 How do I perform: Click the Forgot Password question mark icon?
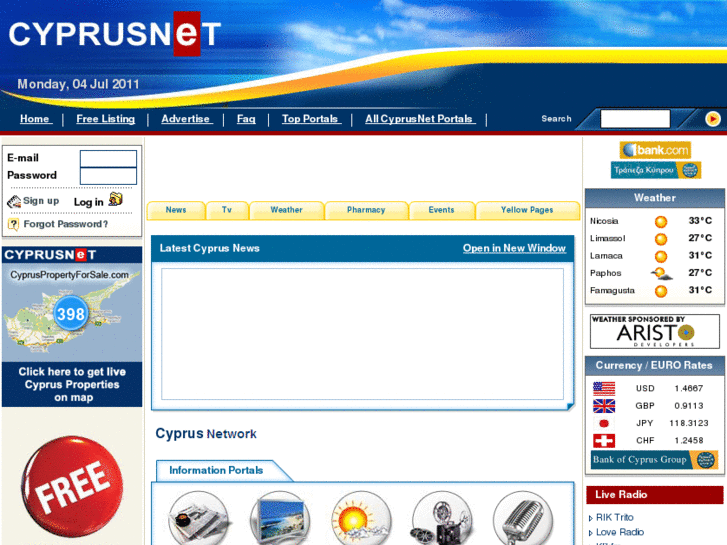(x=13, y=224)
